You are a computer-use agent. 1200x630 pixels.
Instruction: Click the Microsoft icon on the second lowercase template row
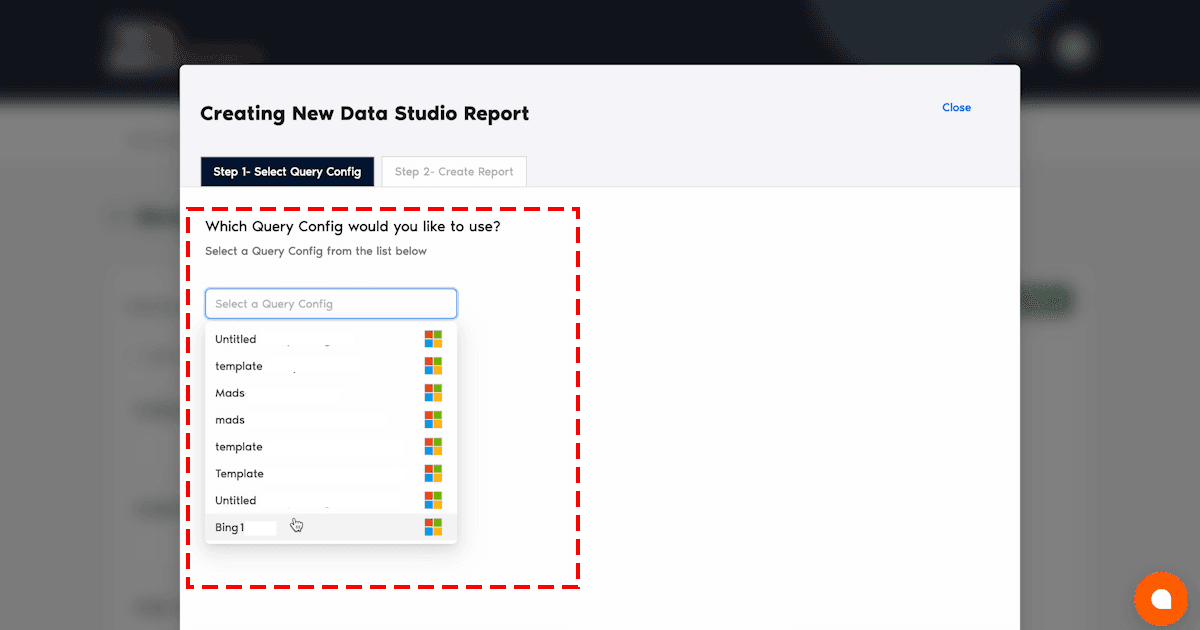coord(433,447)
